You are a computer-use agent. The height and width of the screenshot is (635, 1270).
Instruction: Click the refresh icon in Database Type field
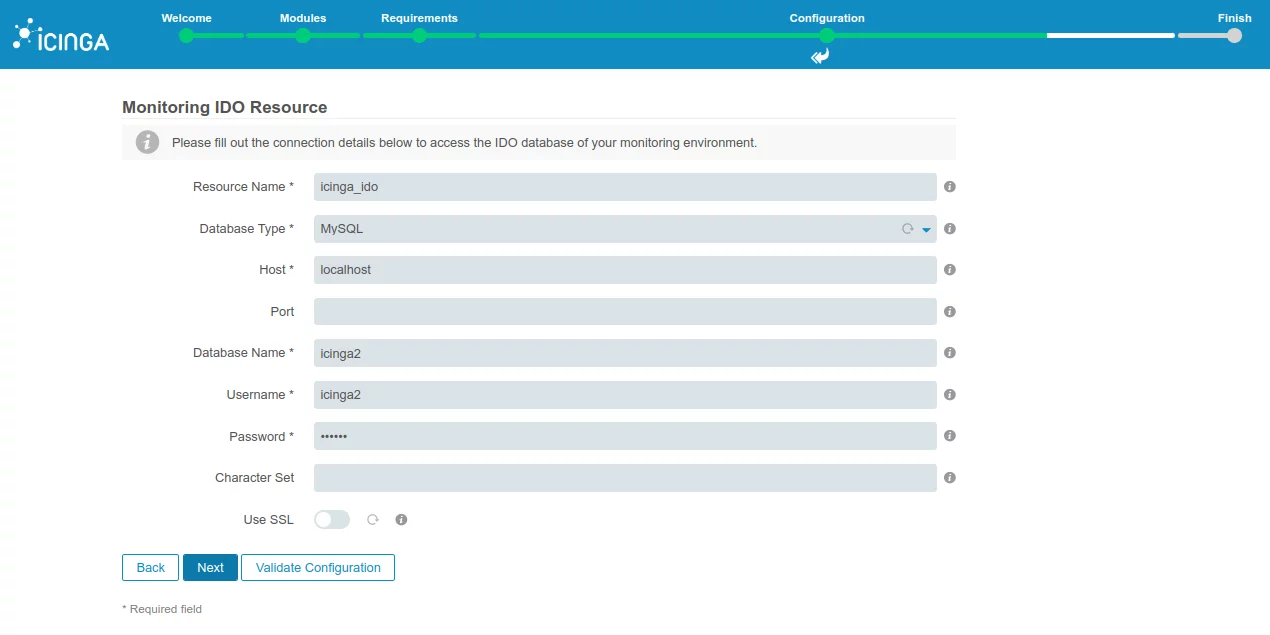coord(908,229)
